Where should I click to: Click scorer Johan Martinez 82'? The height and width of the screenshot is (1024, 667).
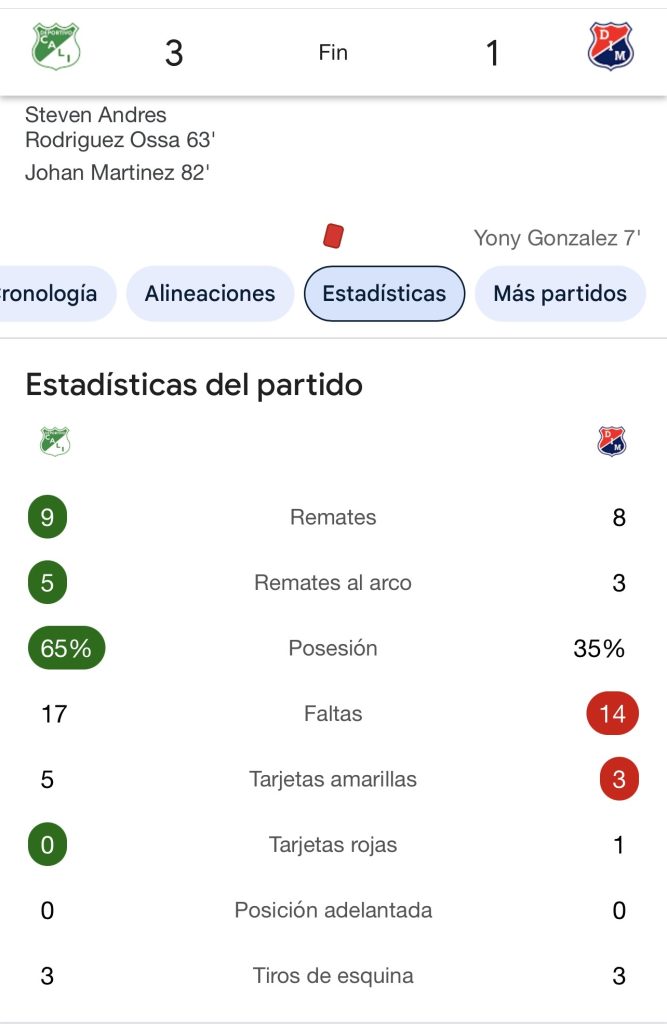click(117, 173)
